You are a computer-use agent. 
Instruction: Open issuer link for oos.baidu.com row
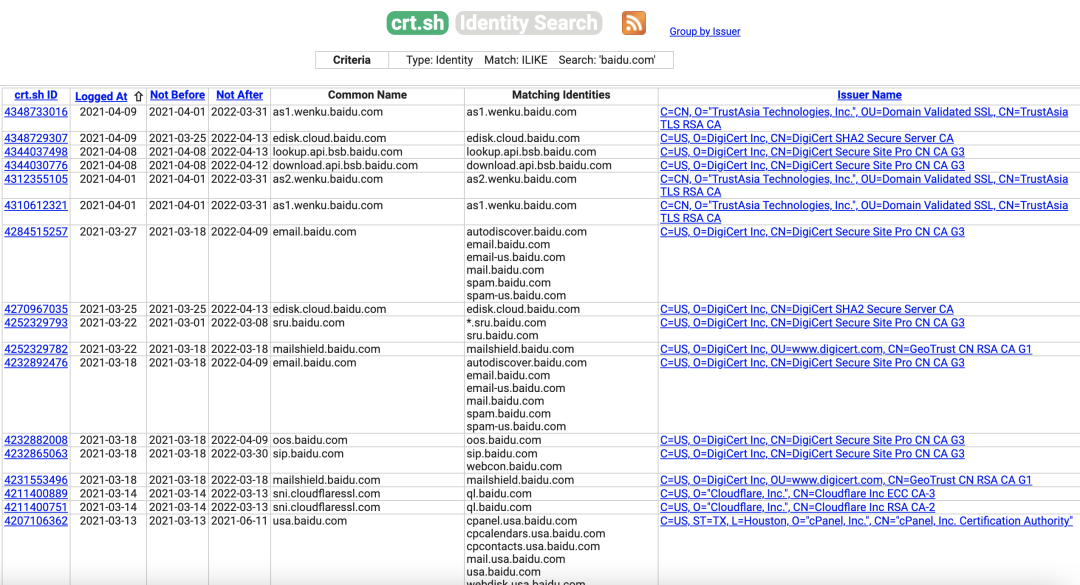[x=812, y=440]
